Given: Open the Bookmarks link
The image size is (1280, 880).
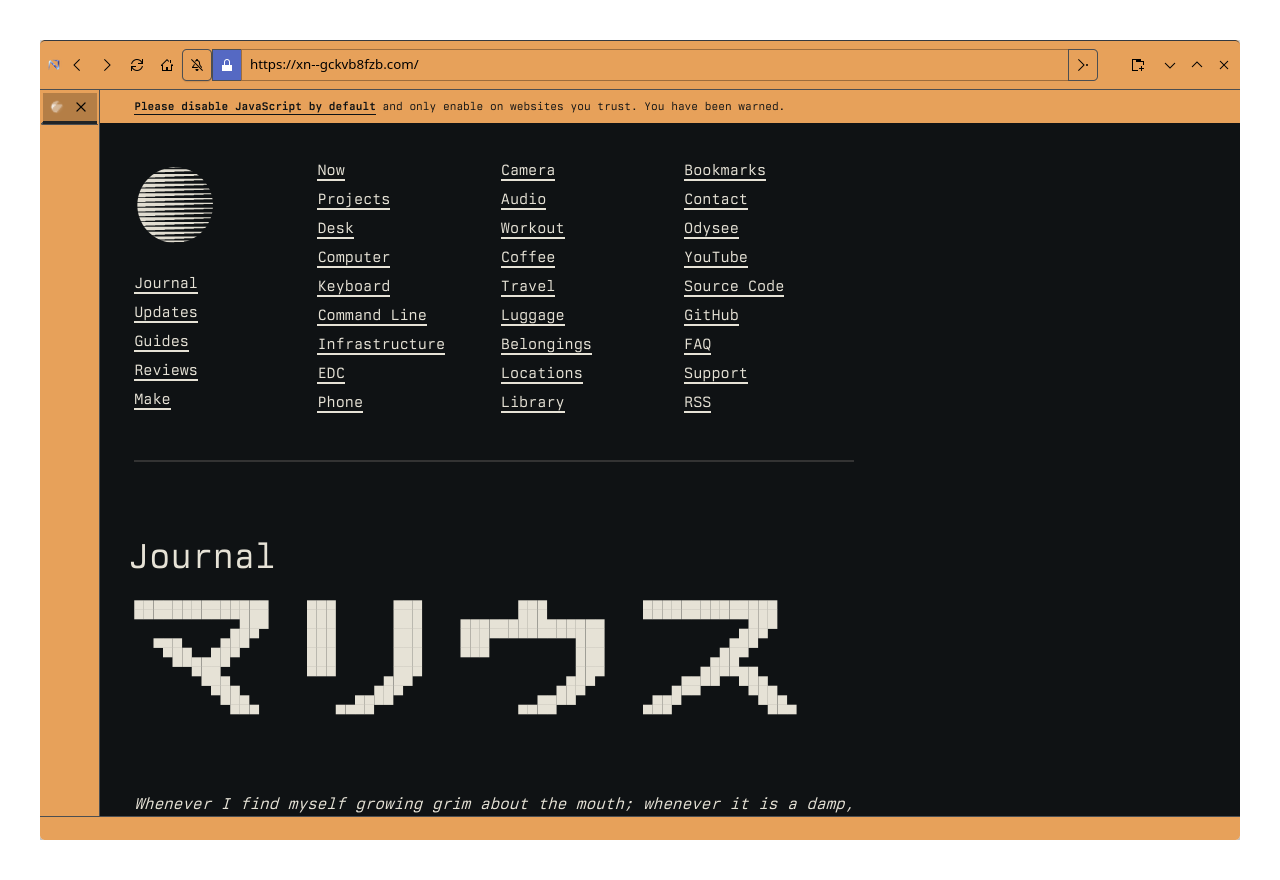Looking at the screenshot, I should click(x=725, y=171).
